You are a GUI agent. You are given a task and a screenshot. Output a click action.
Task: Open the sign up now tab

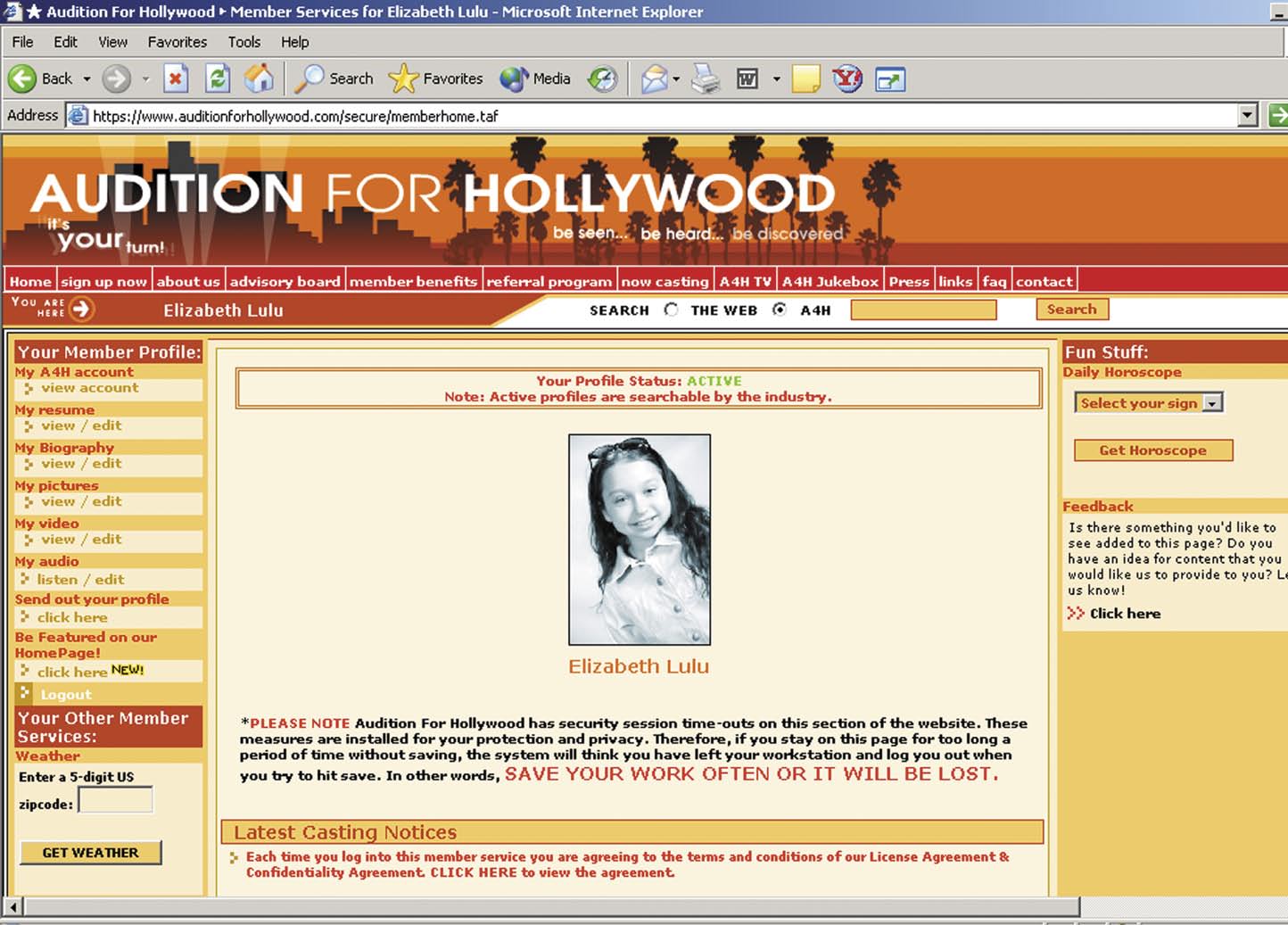tap(104, 281)
